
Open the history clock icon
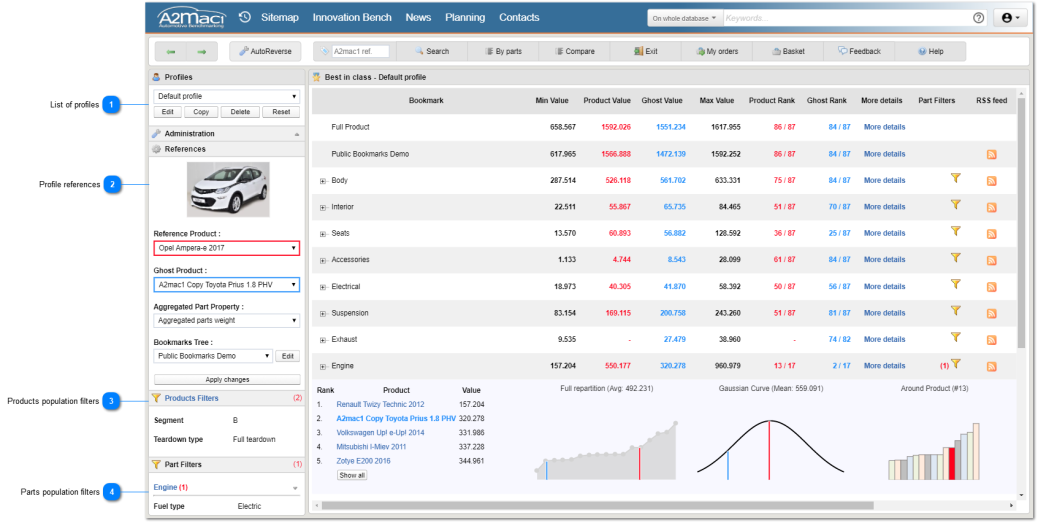click(244, 17)
